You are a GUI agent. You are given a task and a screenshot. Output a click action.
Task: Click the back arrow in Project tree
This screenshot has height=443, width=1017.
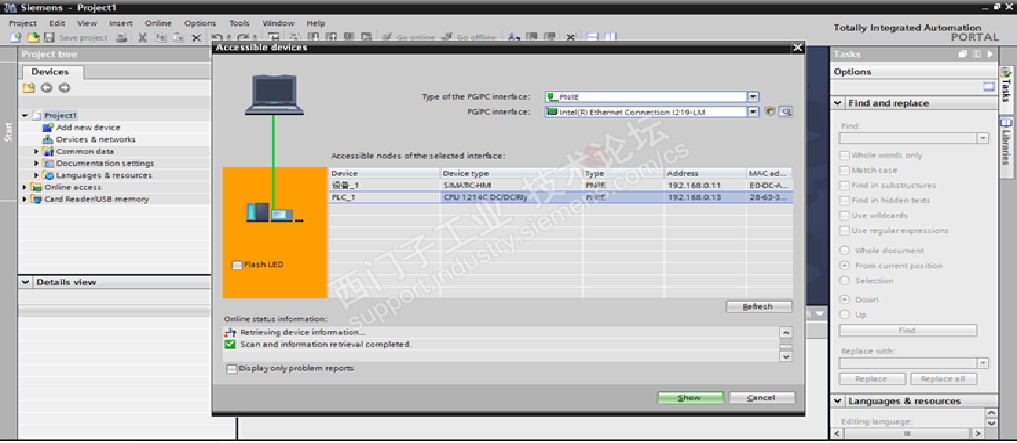tap(46, 88)
